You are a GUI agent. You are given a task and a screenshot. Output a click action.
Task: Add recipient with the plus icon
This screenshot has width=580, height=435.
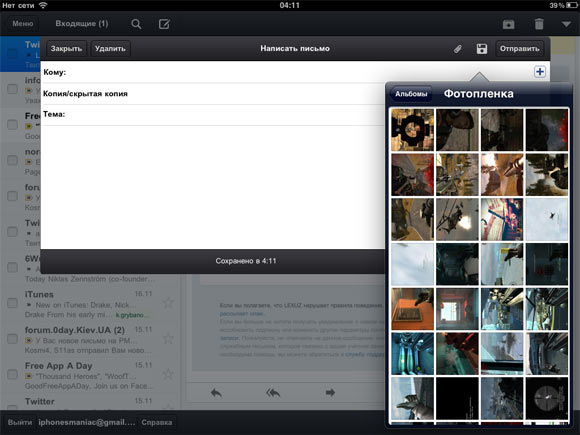(x=540, y=71)
